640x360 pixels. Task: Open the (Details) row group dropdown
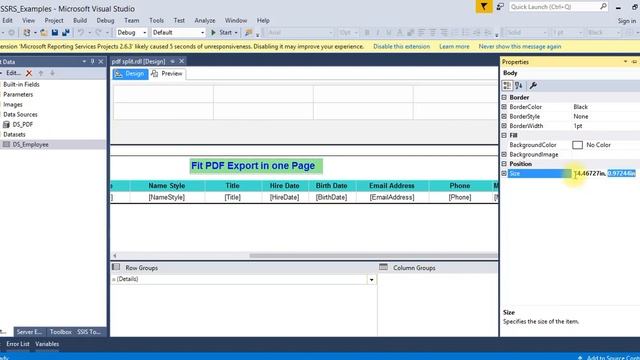click(371, 280)
